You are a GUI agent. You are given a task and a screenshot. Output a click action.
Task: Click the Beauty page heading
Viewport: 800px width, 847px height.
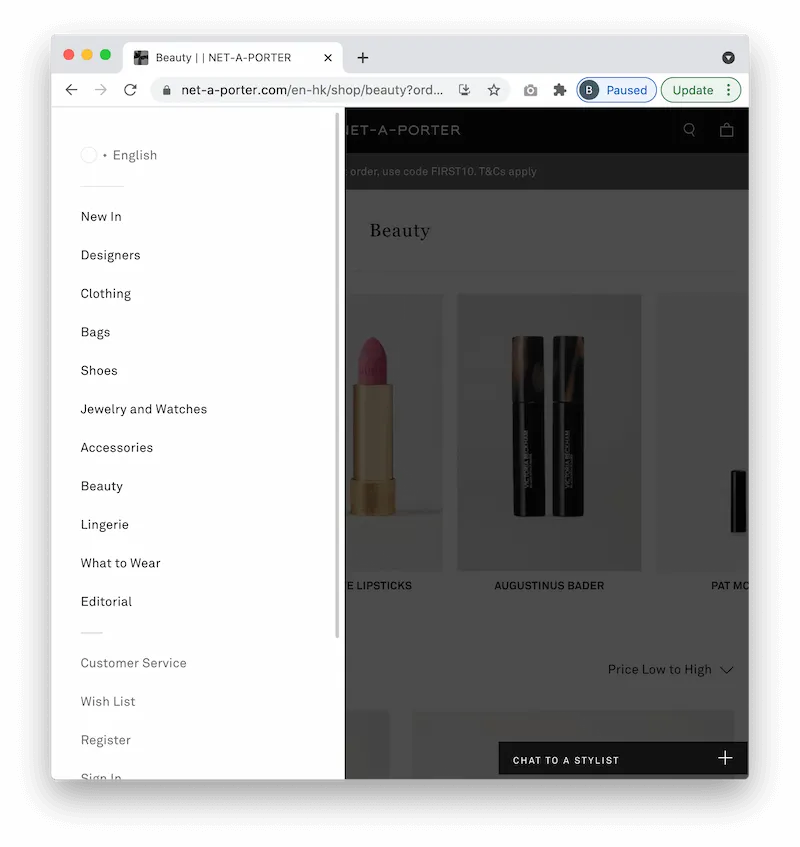point(400,231)
